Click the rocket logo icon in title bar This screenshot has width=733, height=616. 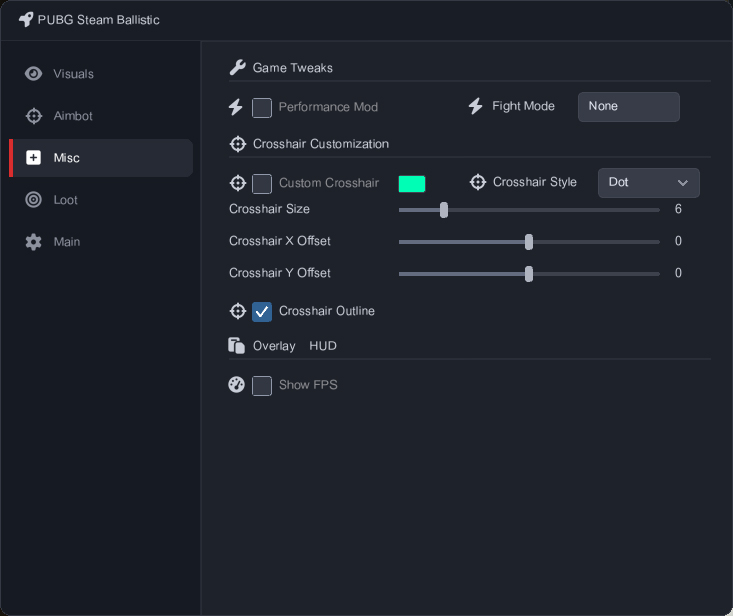[x=26, y=19]
